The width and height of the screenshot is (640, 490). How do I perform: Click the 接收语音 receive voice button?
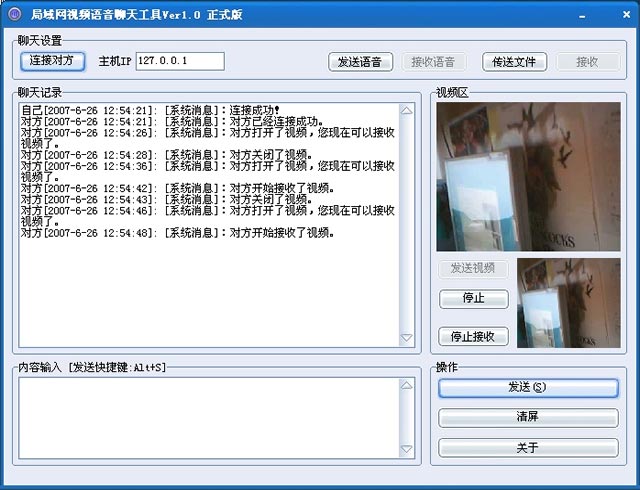coord(433,62)
